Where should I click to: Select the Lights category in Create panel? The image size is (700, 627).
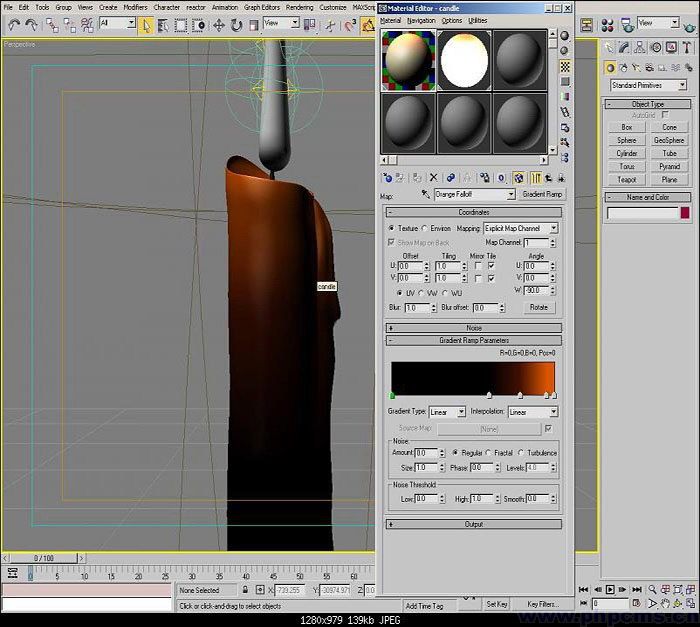pyautogui.click(x=637, y=68)
